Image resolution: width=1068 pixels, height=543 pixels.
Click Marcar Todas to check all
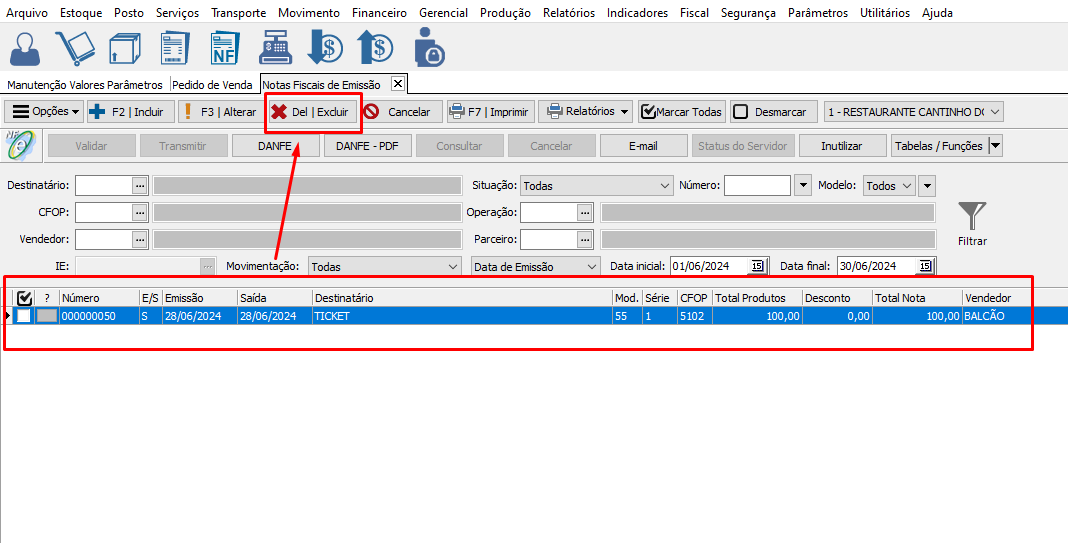[x=681, y=112]
